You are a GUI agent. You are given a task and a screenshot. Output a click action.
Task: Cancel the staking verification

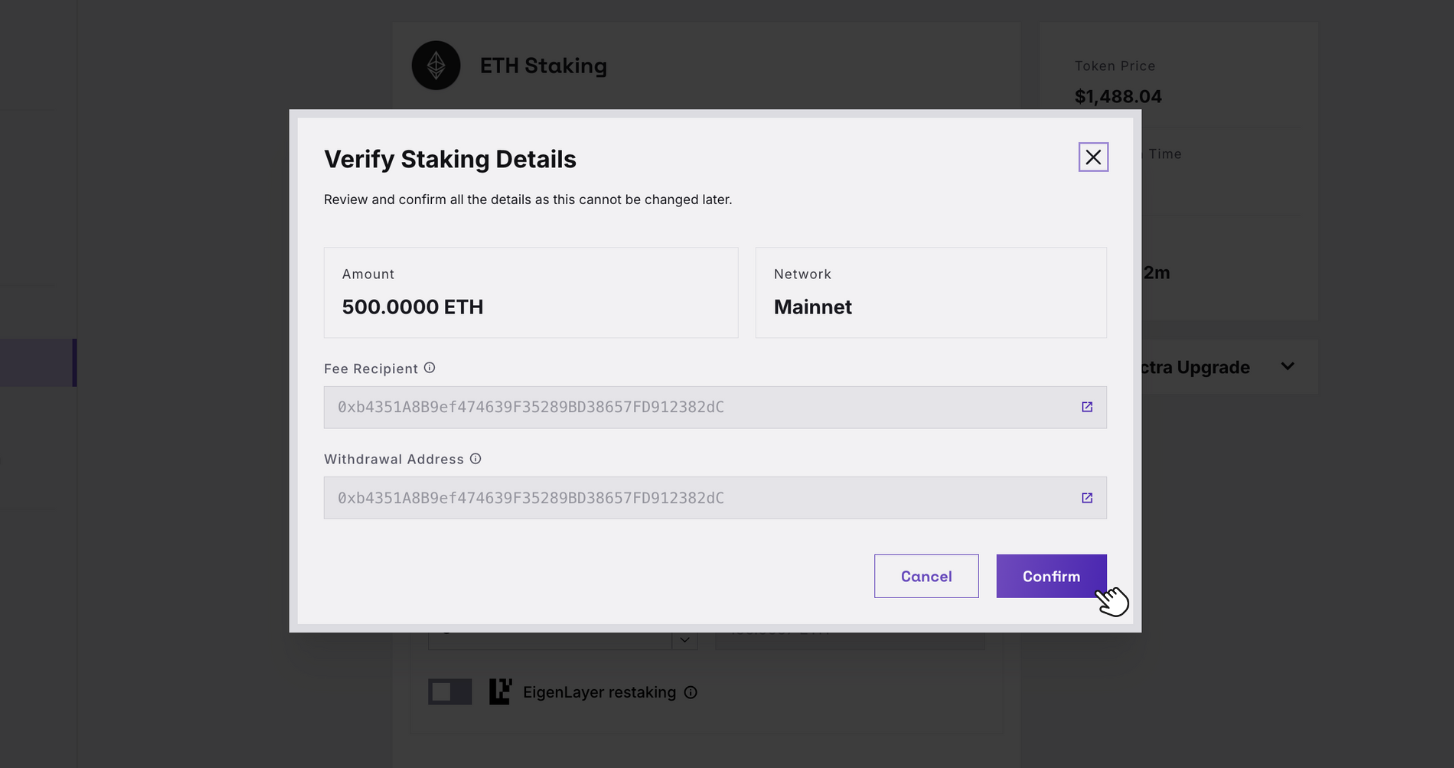coord(926,576)
